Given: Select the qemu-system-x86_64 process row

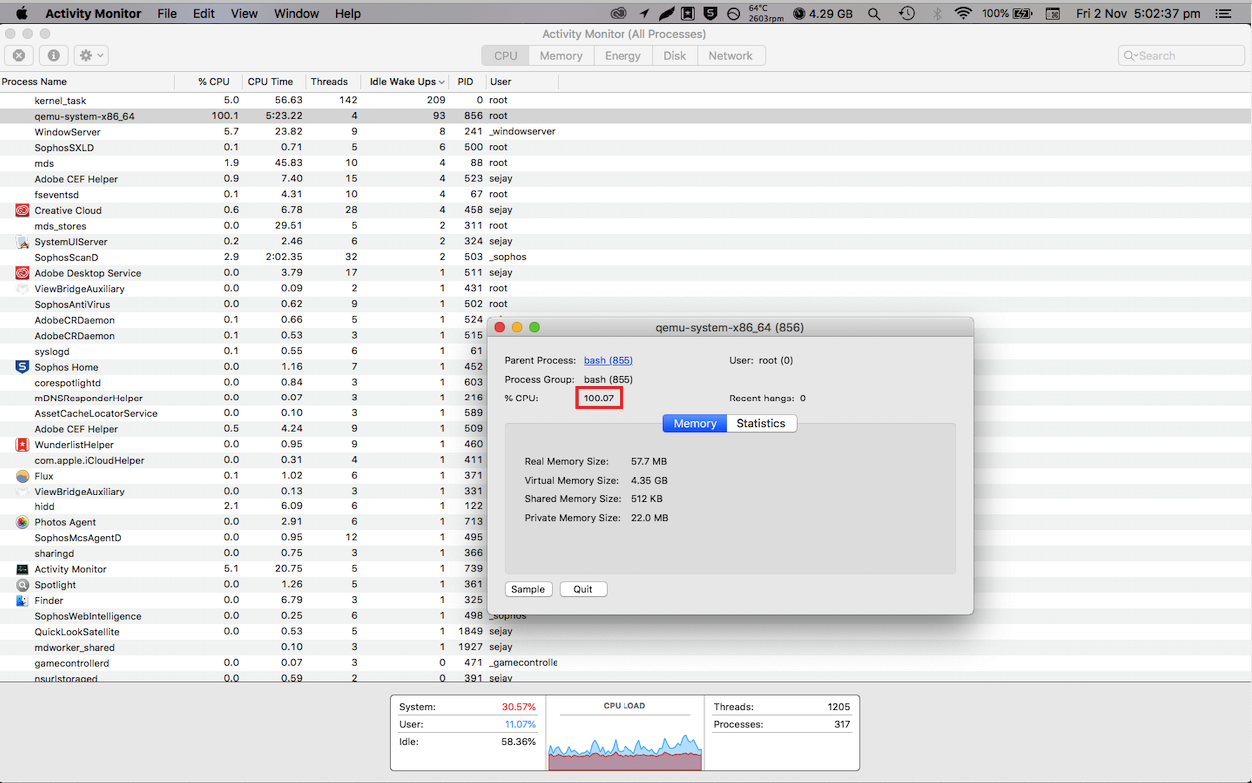Looking at the screenshot, I should click(626, 116).
